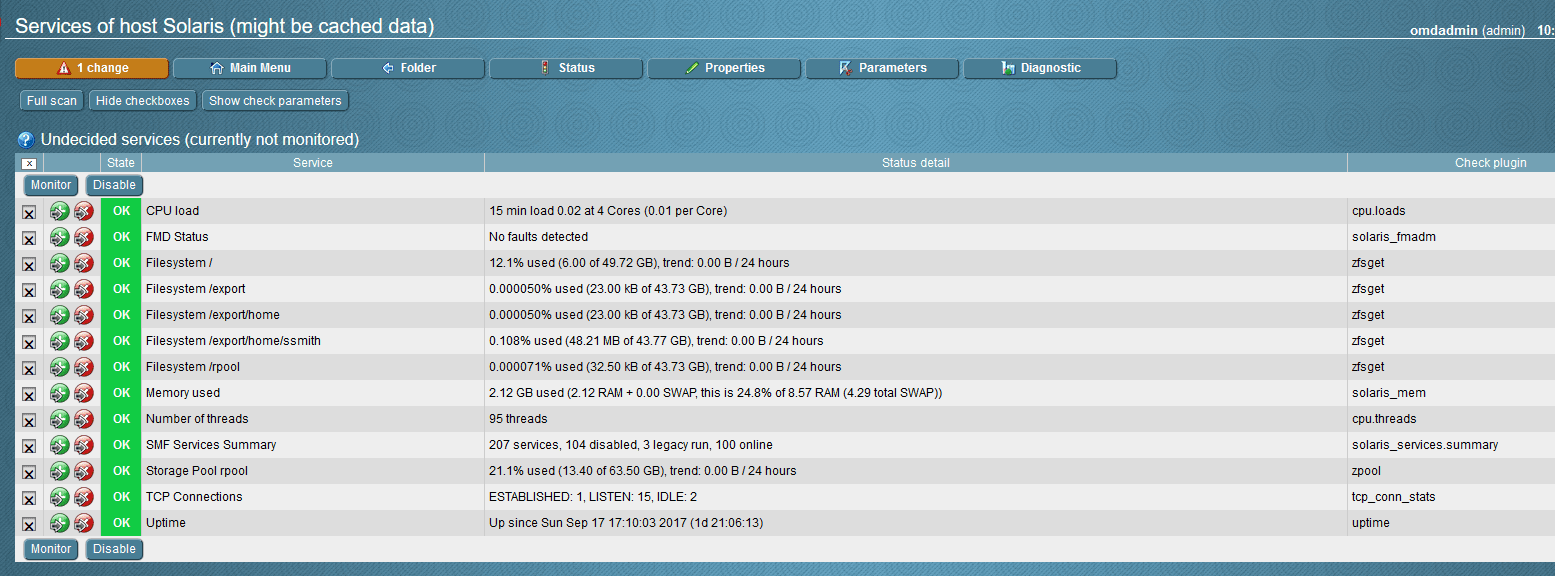Click Hide checkboxes button
The height and width of the screenshot is (576, 1555).
pyautogui.click(x=143, y=101)
